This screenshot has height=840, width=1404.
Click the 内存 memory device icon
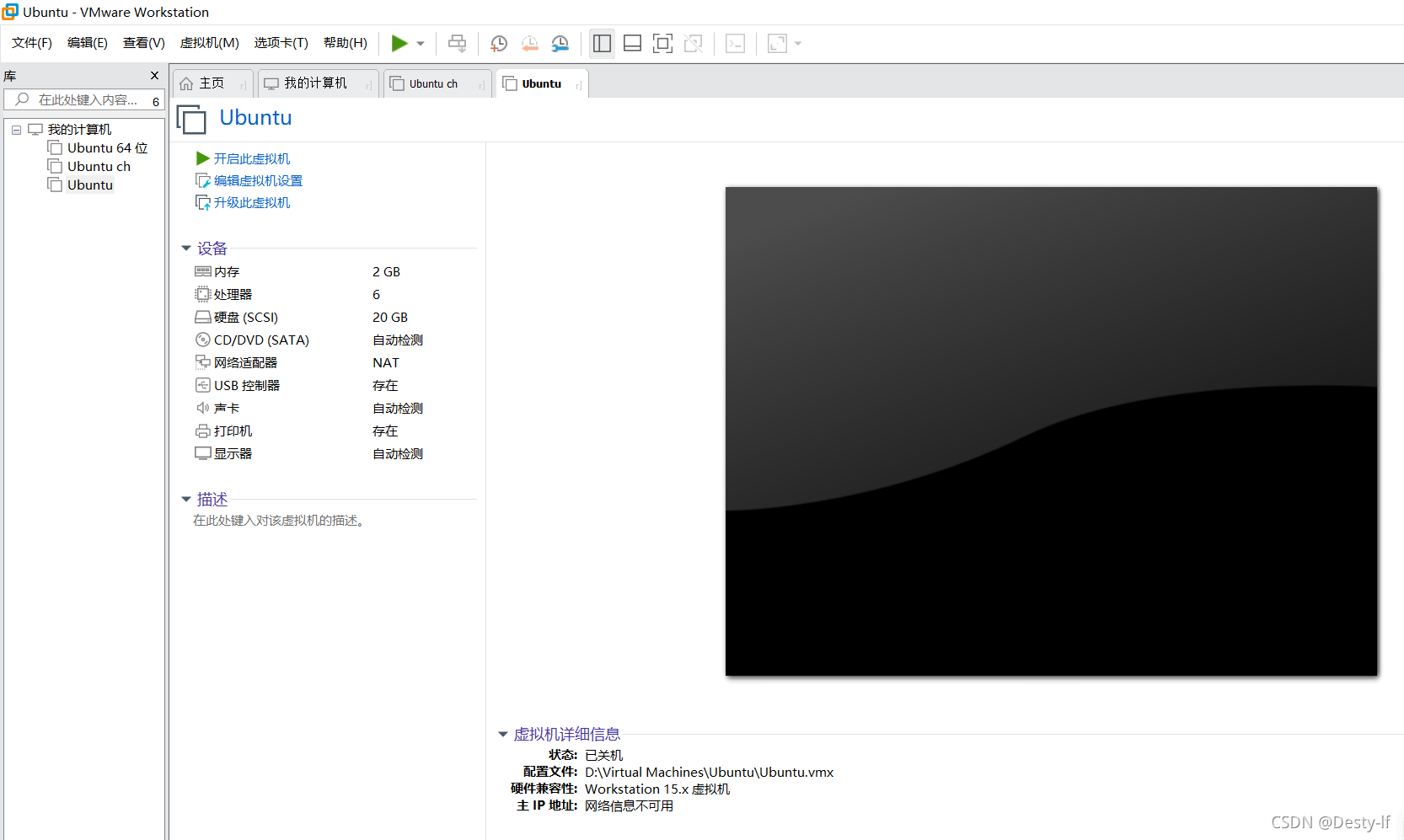coord(203,271)
